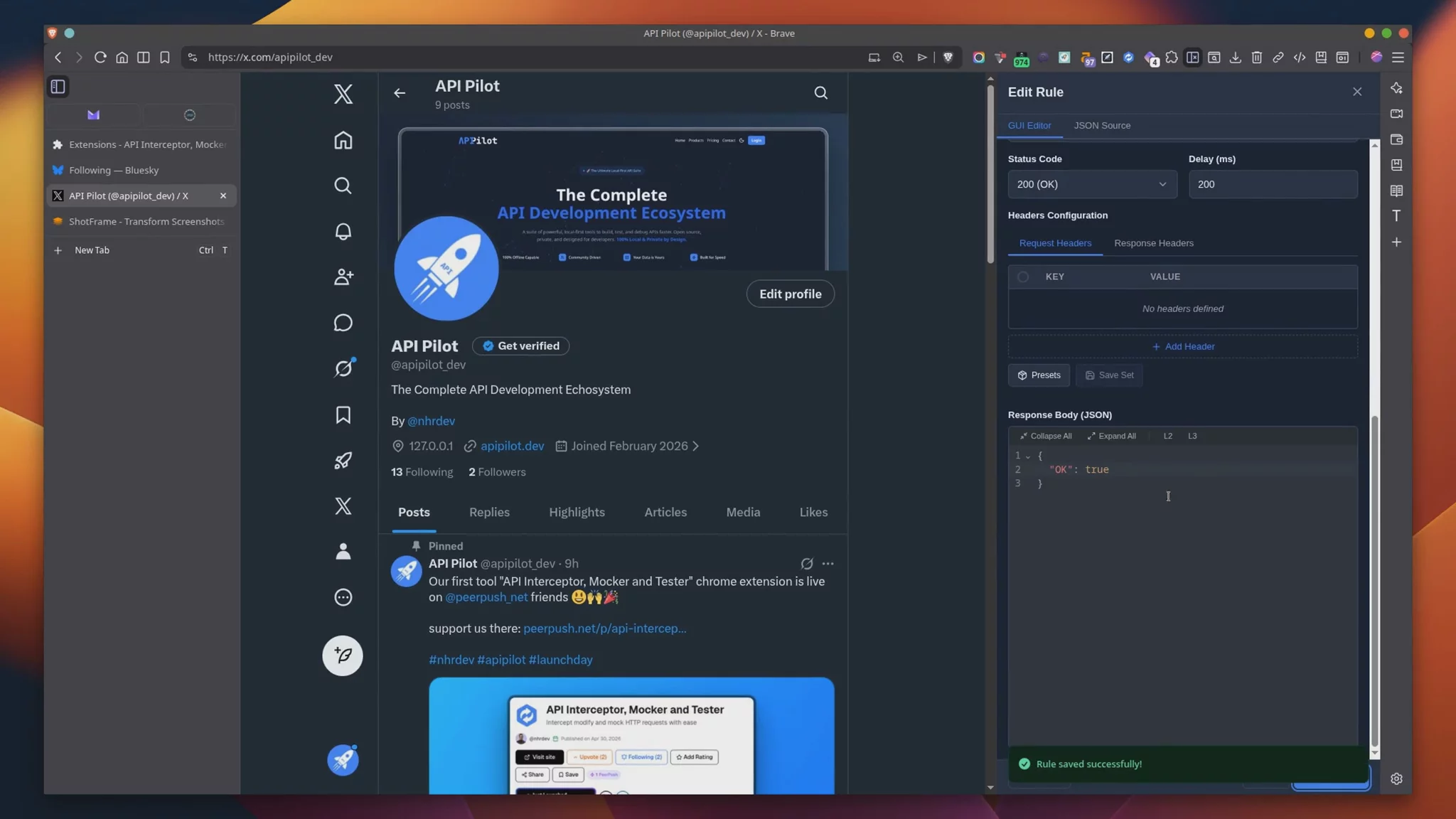The width and height of the screenshot is (1456, 819).
Task: Open Grok icon on pinned post
Action: tap(806, 563)
